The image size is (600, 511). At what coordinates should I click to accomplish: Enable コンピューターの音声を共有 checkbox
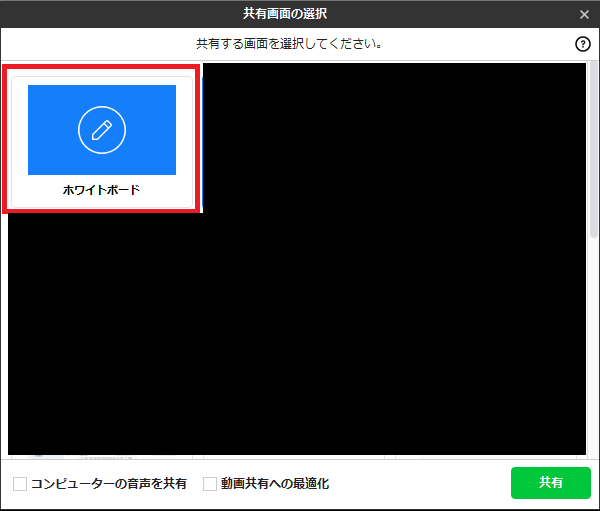click(x=20, y=484)
